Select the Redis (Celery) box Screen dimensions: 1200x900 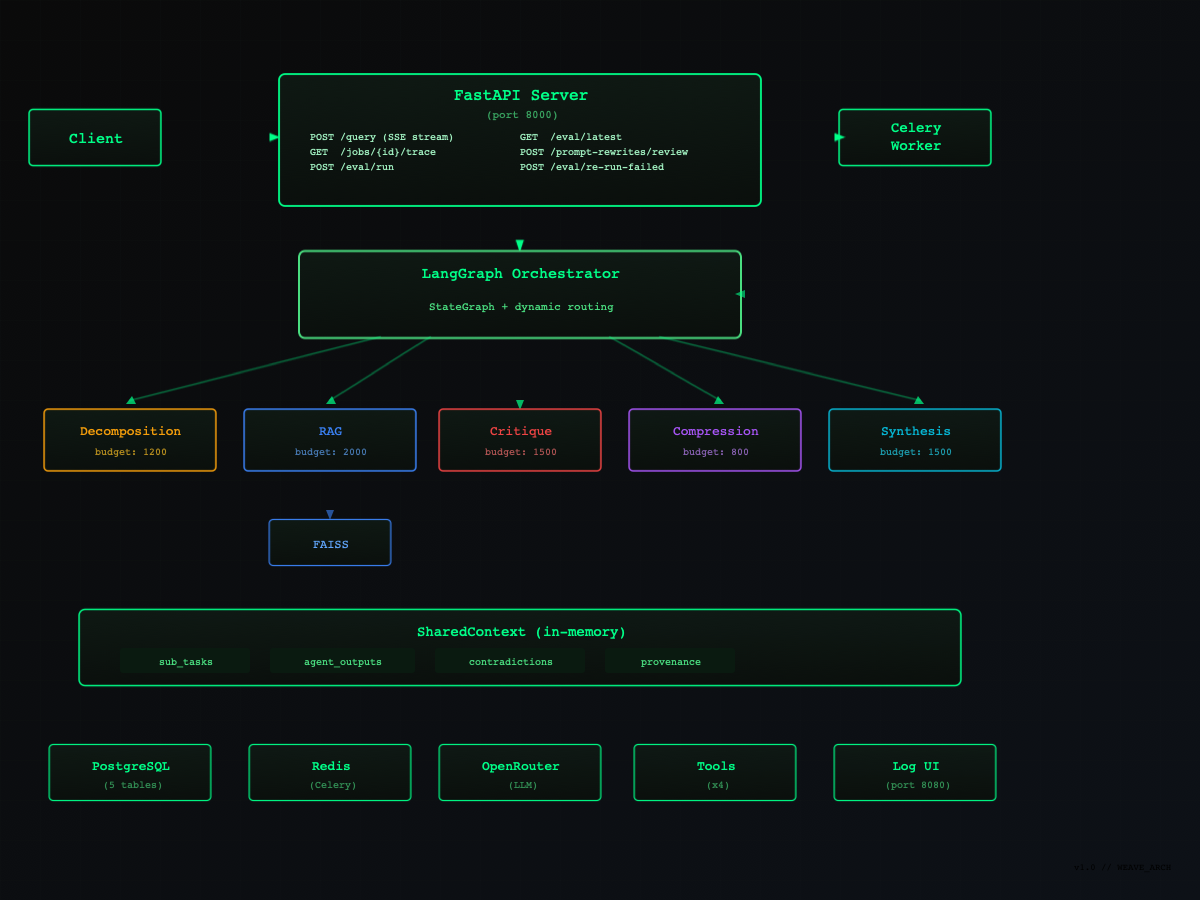point(330,773)
